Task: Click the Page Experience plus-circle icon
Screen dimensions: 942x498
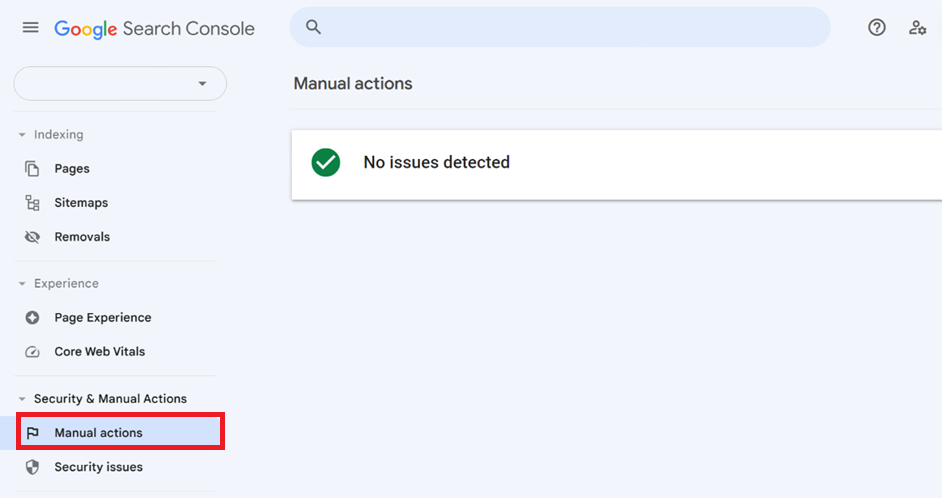Action: 32,318
